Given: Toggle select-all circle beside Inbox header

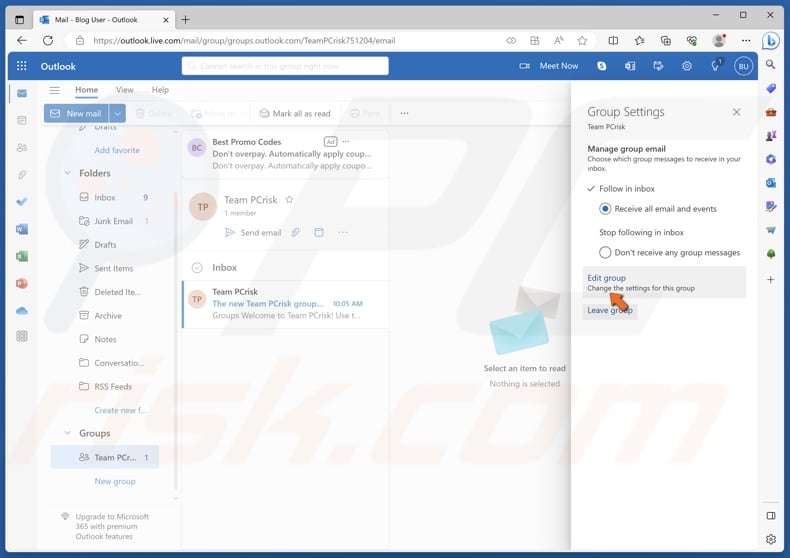Looking at the screenshot, I should point(197,268).
